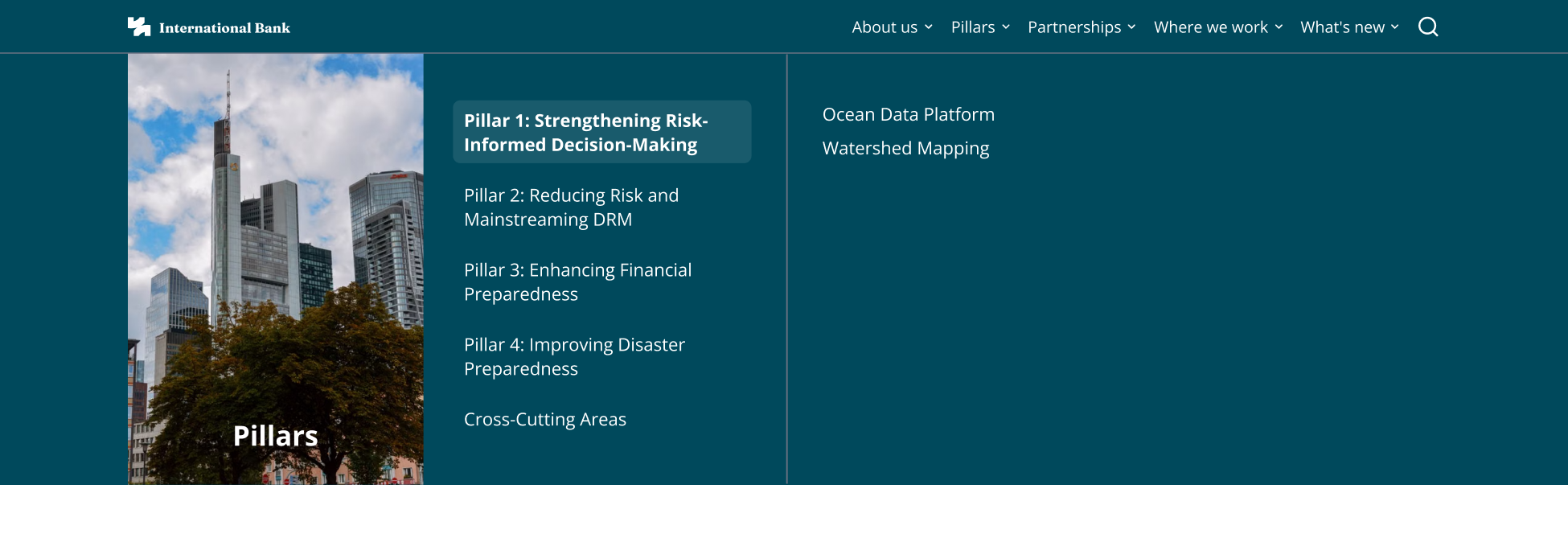Open the Partnerships menu
The width and height of the screenshot is (1568, 538).
click(x=1074, y=27)
